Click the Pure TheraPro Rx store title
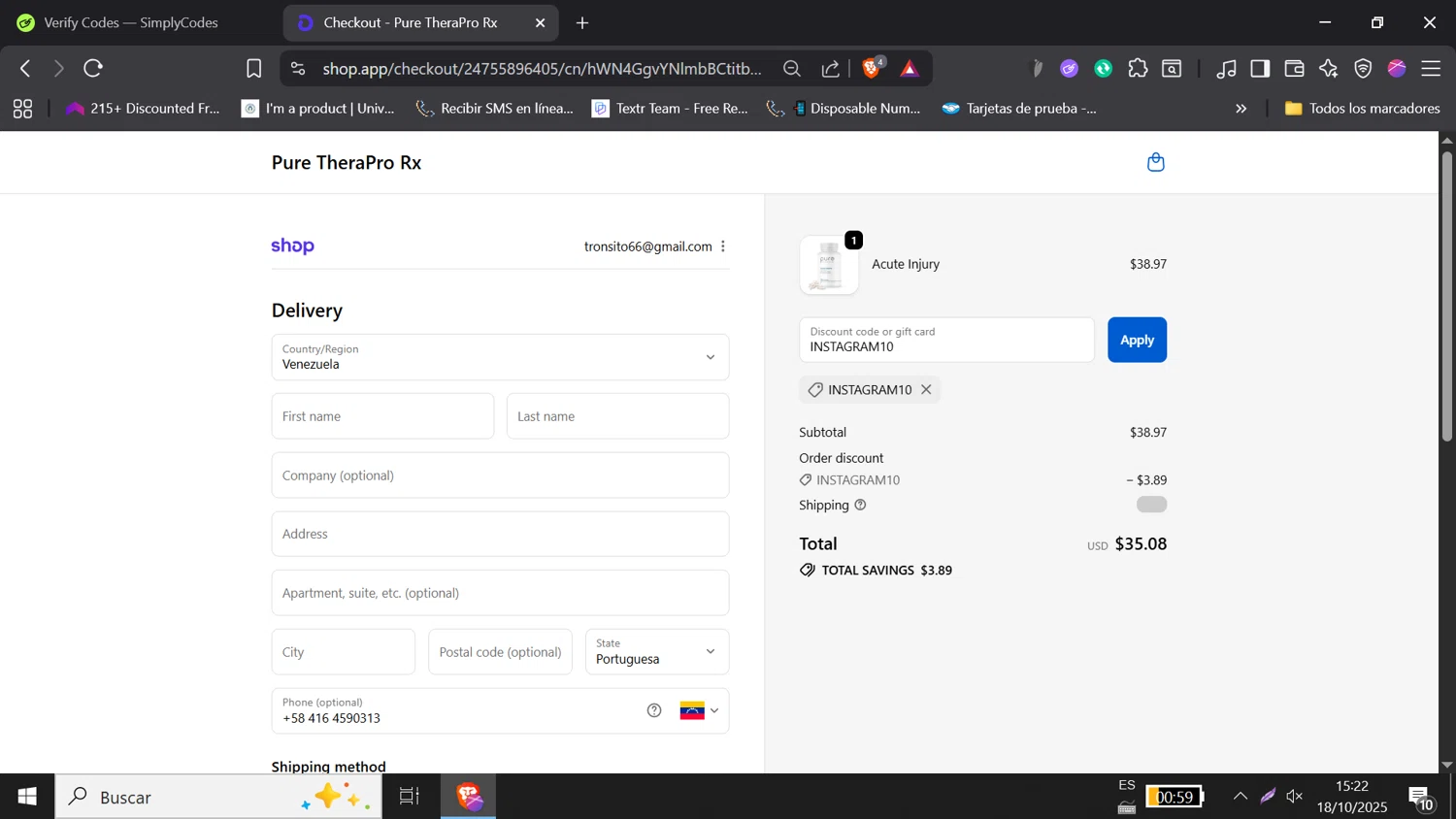This screenshot has width=1456, height=819. (x=347, y=162)
